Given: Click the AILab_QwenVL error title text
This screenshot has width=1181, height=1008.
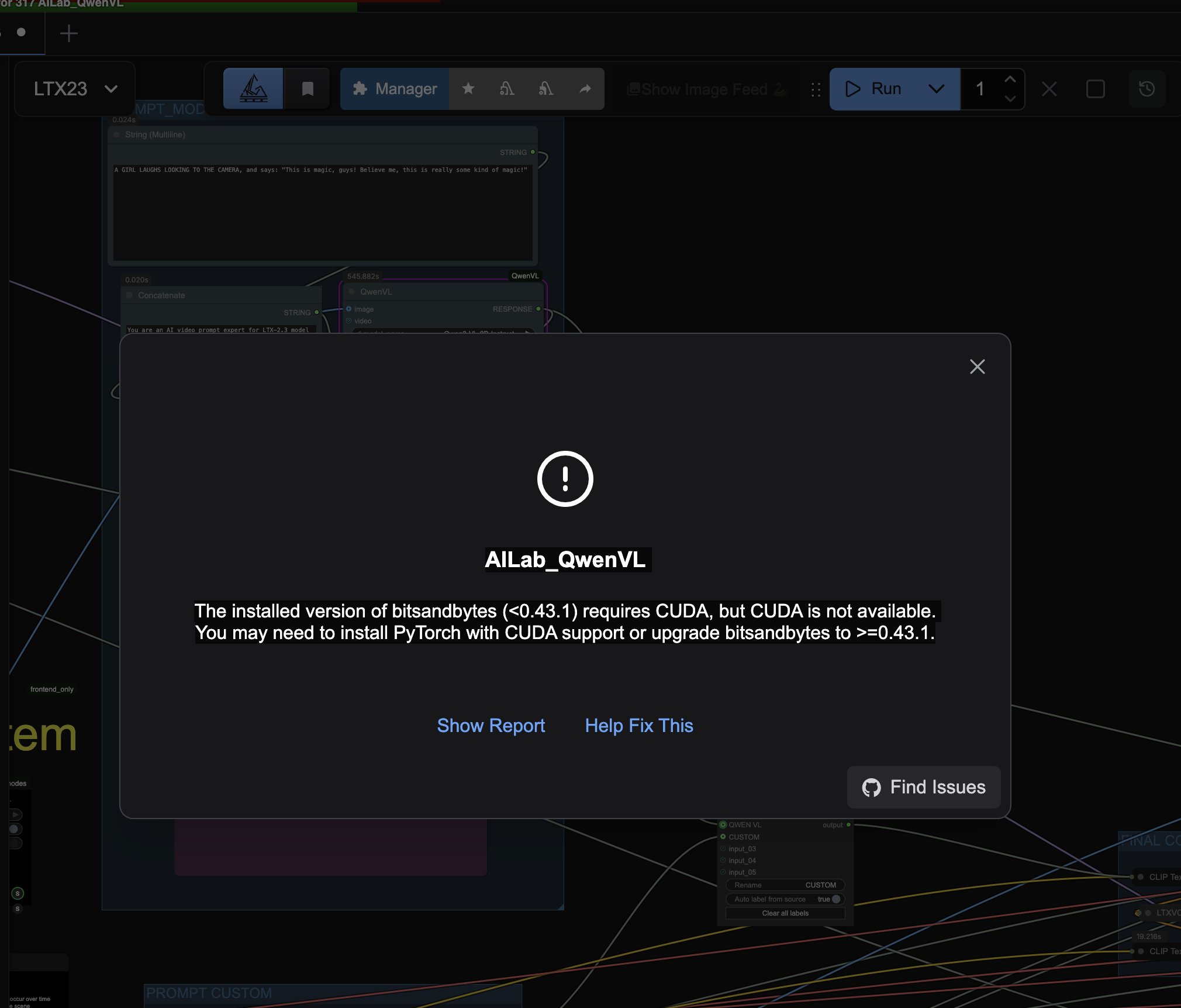Looking at the screenshot, I should click(565, 560).
